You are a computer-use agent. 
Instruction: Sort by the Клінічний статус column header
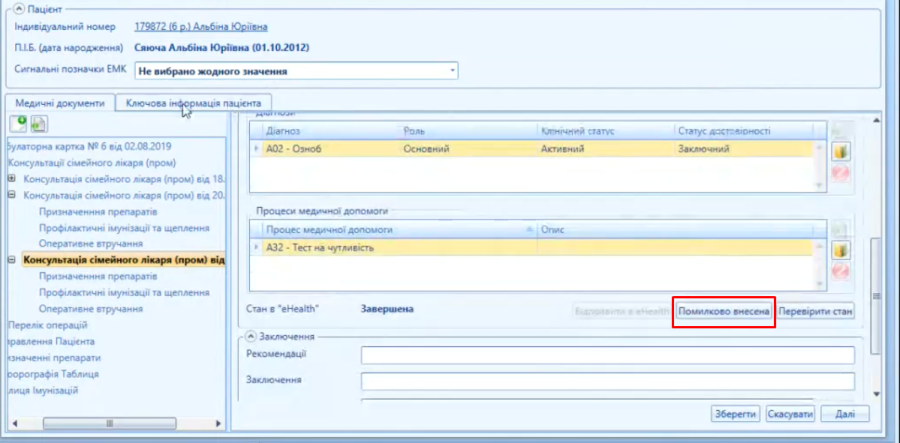[x=605, y=131]
